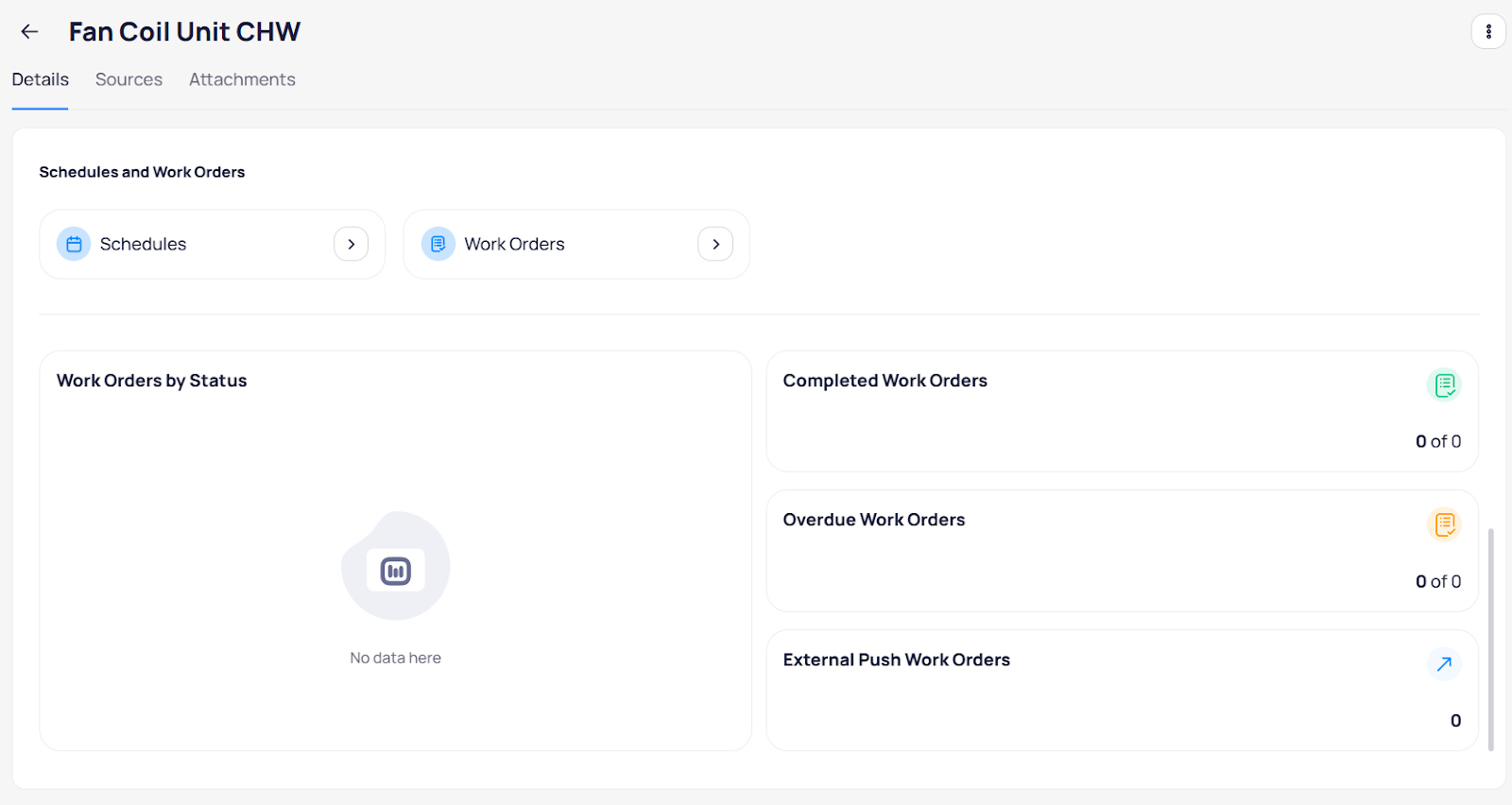Click the back arrow beside the title

(x=29, y=31)
